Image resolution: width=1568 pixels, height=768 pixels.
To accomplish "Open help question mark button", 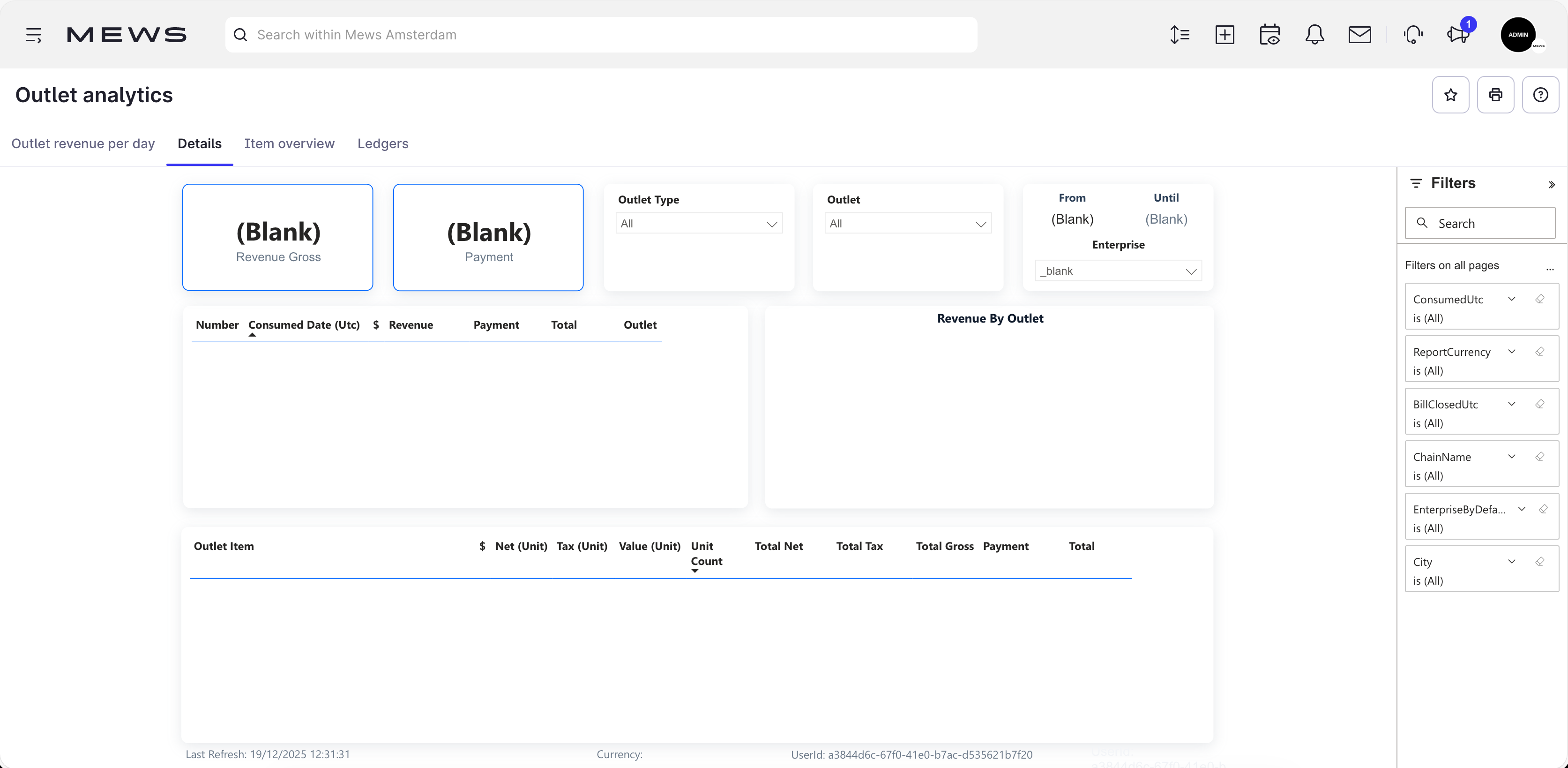I will pos(1541,94).
